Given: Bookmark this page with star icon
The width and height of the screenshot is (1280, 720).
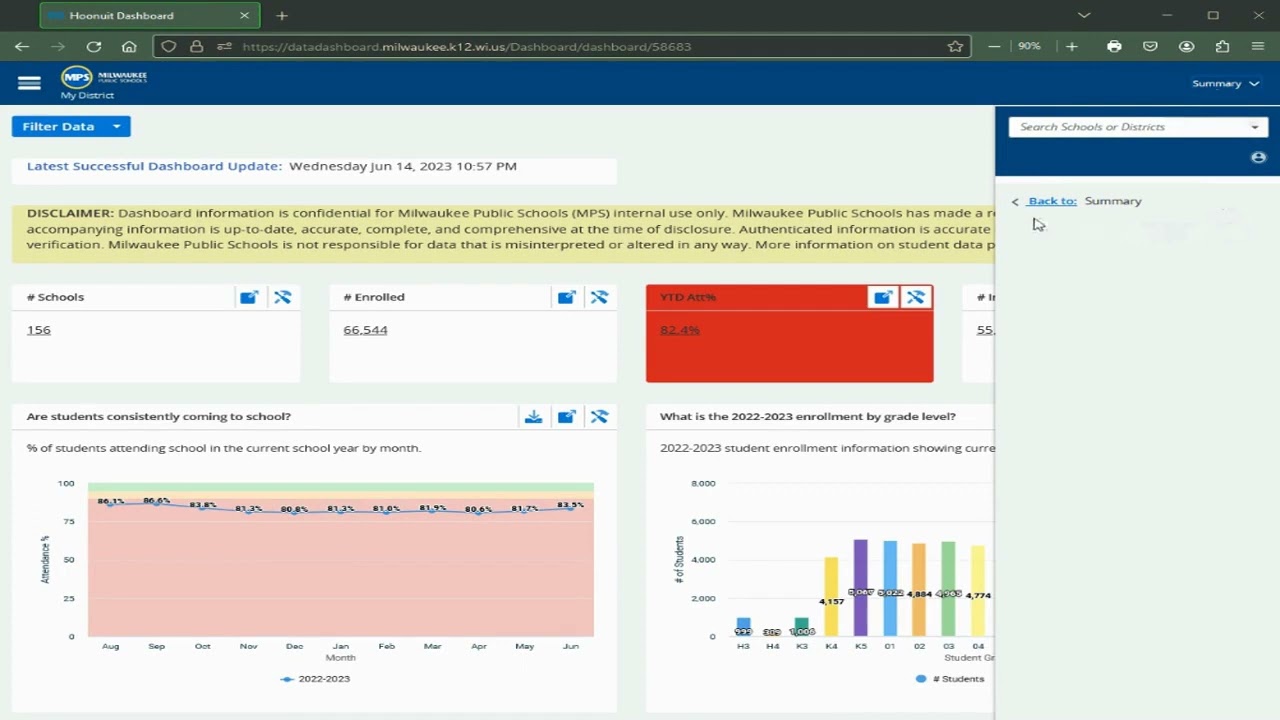Looking at the screenshot, I should click(955, 47).
